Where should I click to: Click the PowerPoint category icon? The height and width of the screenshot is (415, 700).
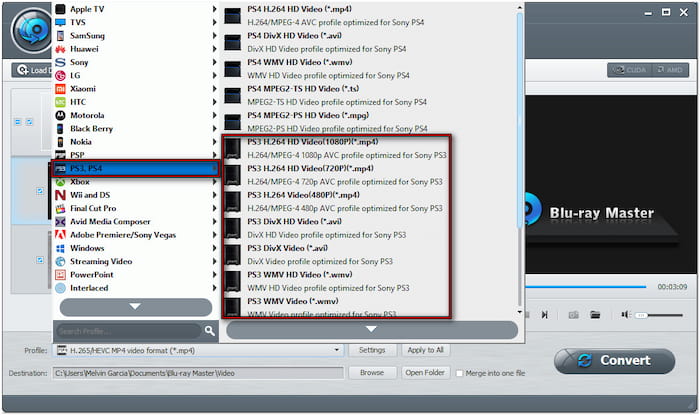coord(60,274)
